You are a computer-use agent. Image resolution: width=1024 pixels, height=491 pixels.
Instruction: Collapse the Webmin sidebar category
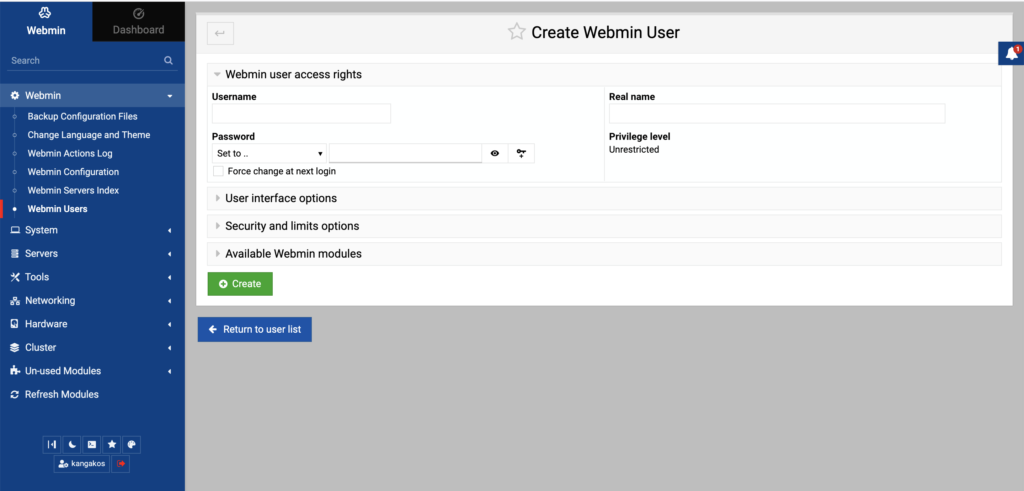click(x=92, y=95)
